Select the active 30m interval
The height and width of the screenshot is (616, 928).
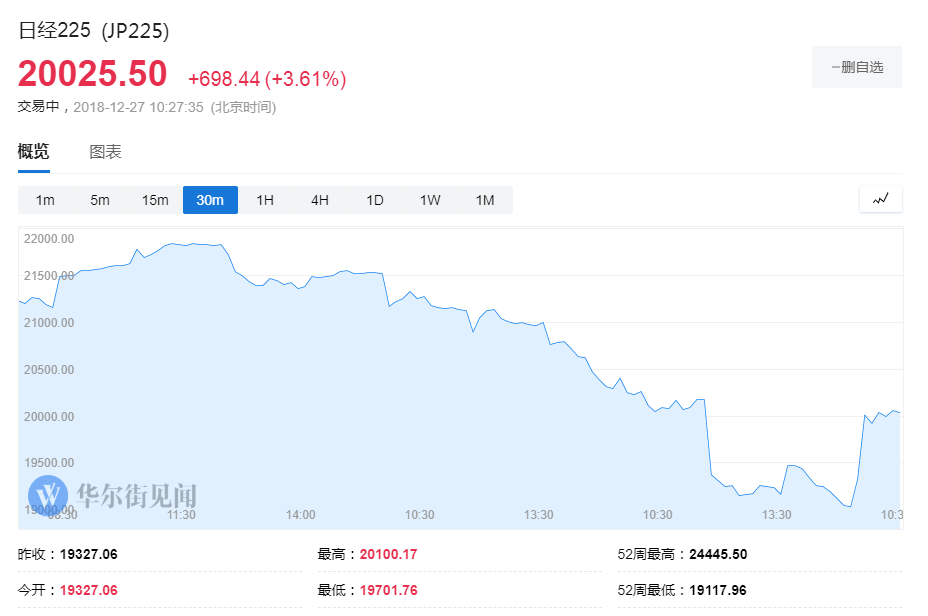click(x=210, y=200)
